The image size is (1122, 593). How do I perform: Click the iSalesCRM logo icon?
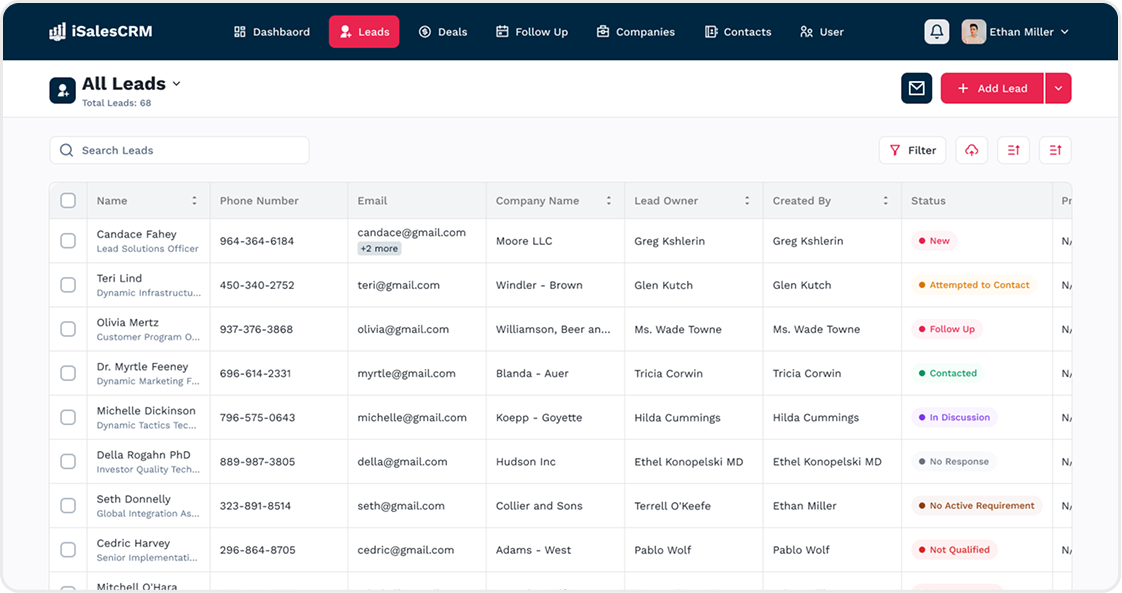click(57, 31)
